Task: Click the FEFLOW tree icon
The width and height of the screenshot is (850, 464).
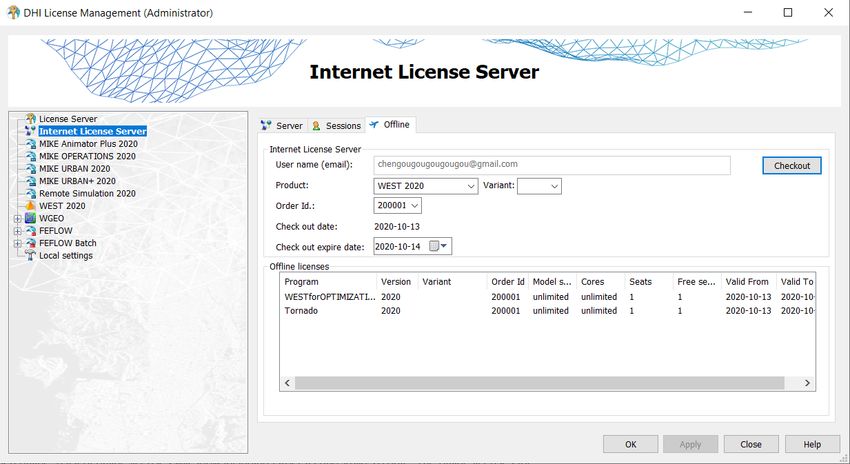Action: [x=30, y=231]
